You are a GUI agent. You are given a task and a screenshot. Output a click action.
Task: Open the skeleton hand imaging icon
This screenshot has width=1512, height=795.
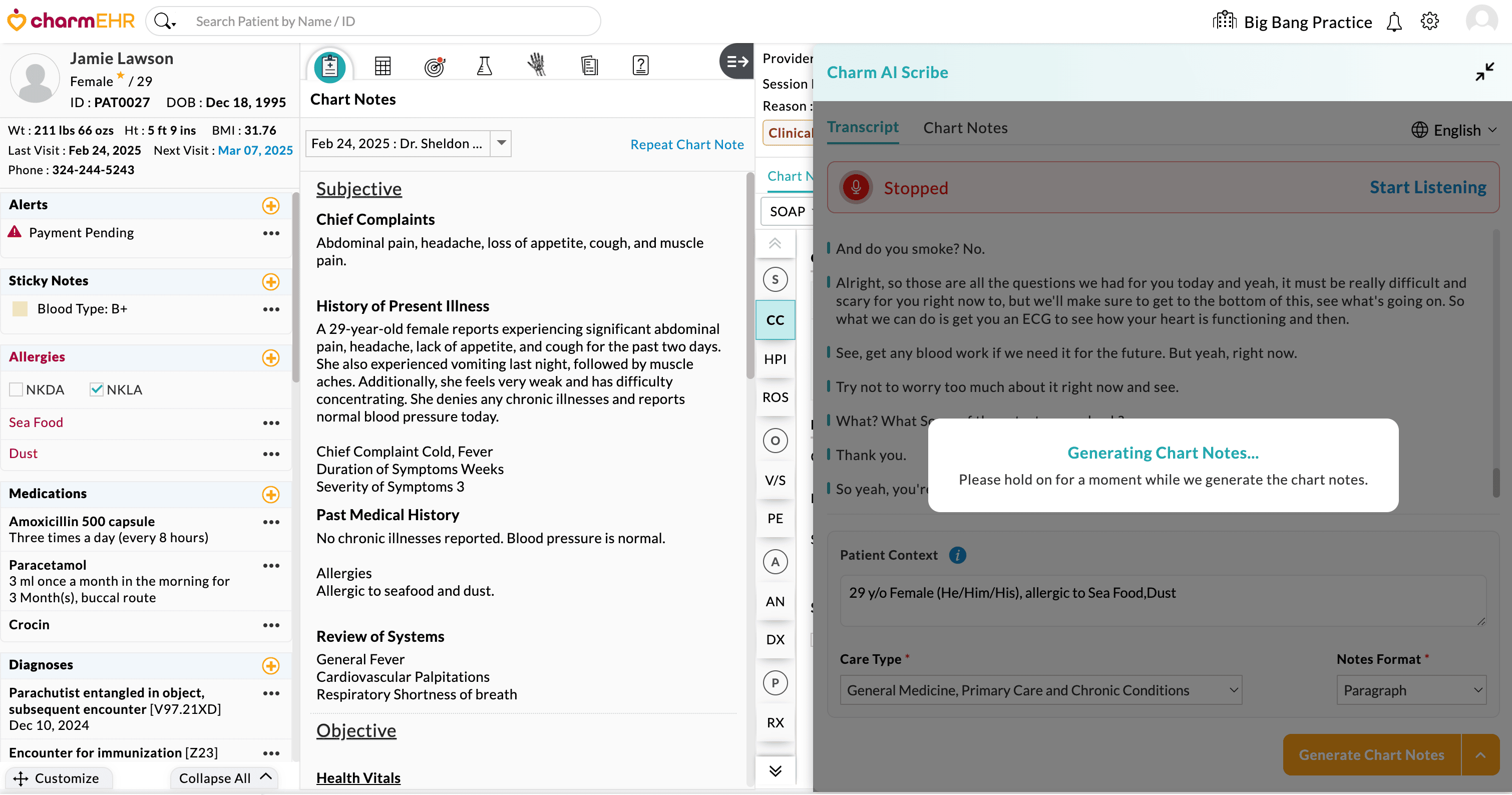[536, 65]
